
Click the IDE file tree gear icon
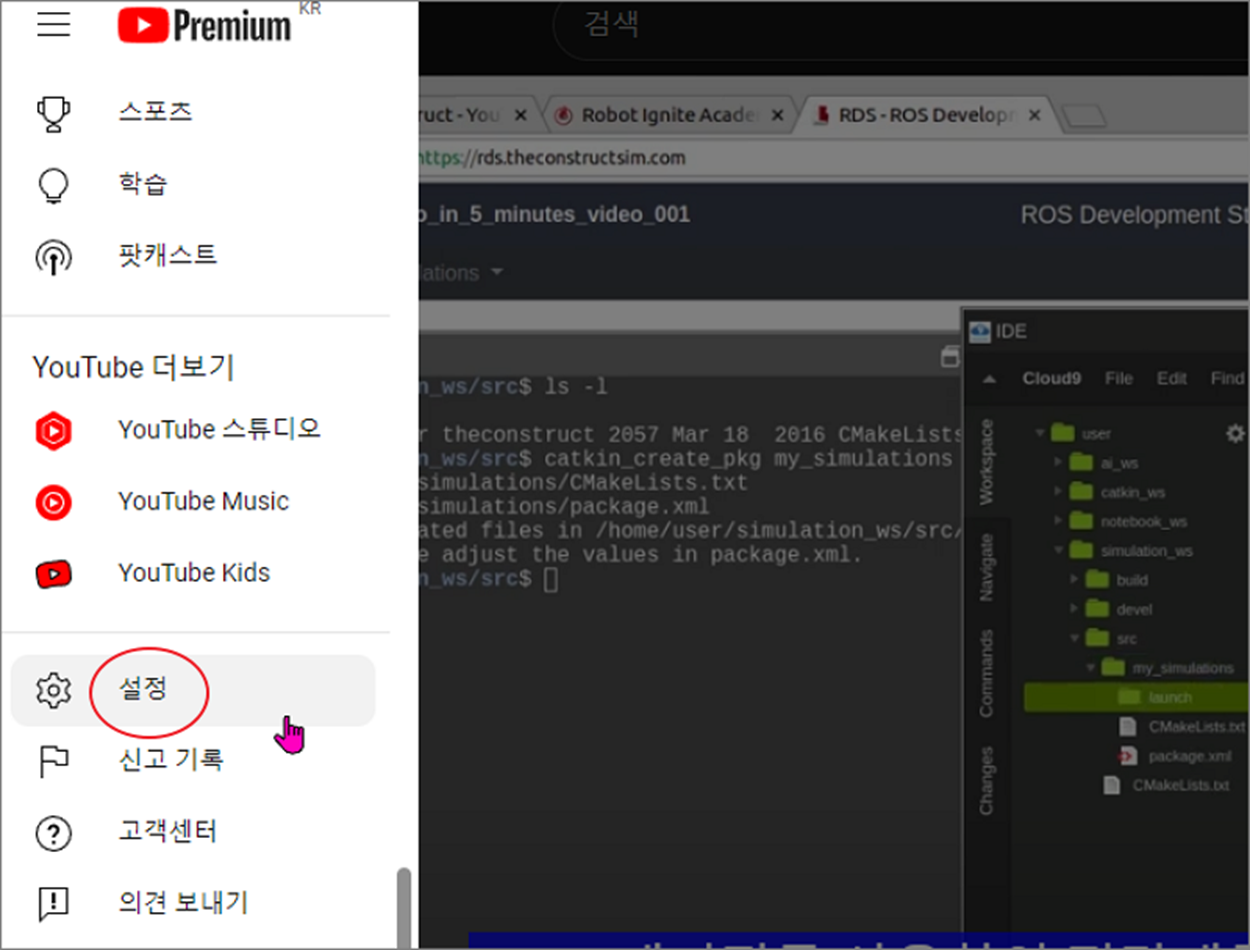[1236, 433]
